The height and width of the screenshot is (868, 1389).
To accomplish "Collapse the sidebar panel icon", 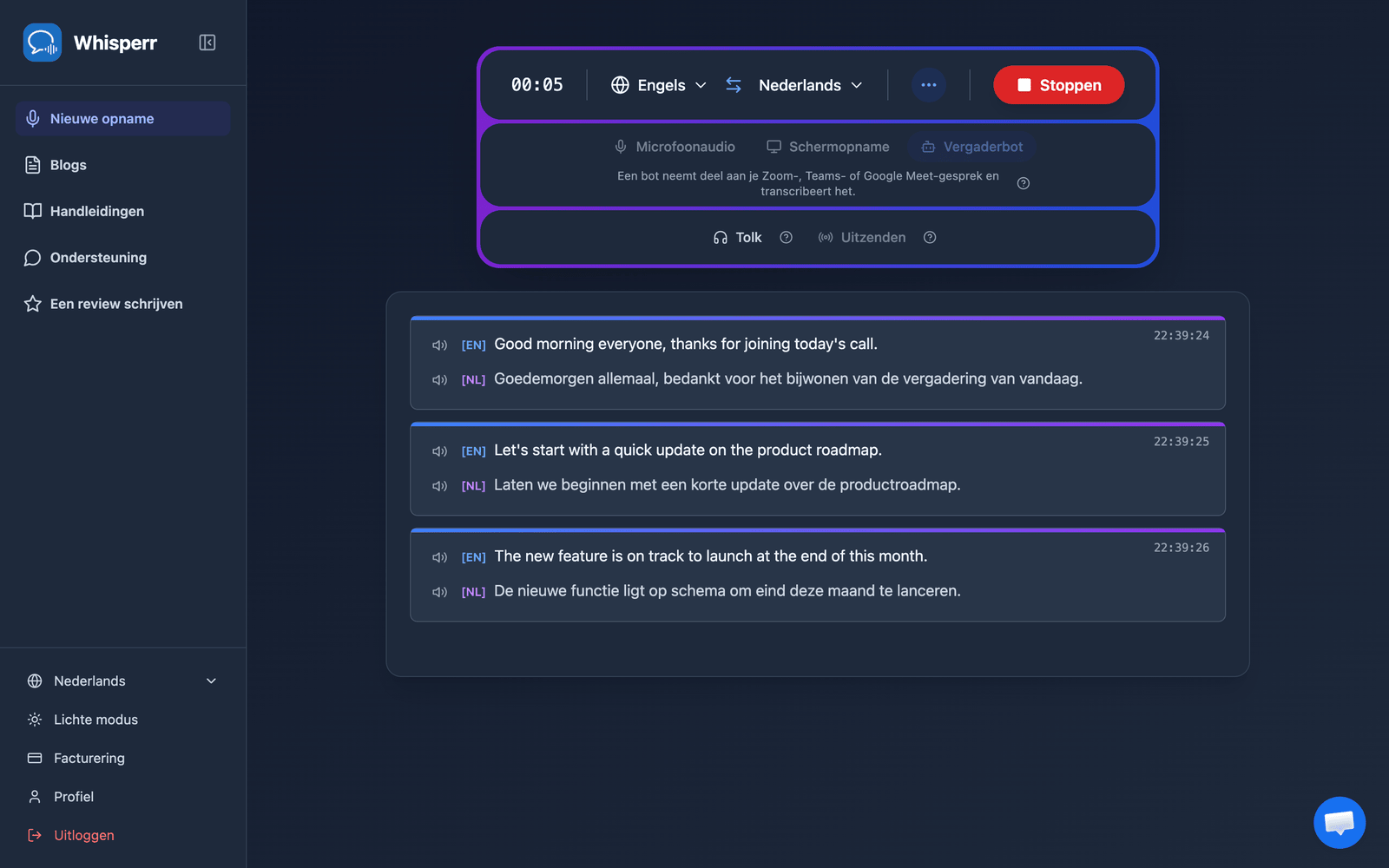I will [207, 43].
